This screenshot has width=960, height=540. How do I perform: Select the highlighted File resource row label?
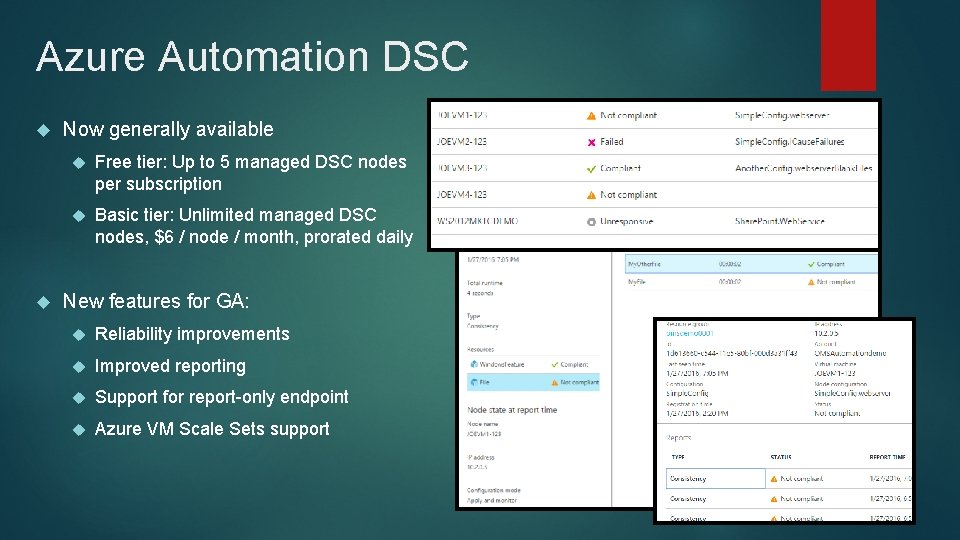484,382
